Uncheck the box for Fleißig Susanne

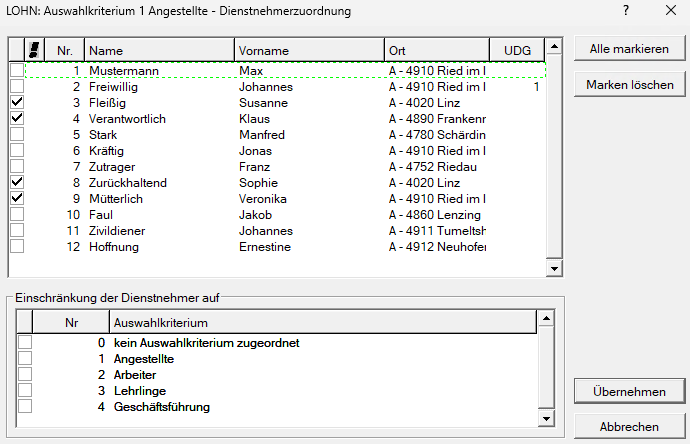(x=16, y=103)
